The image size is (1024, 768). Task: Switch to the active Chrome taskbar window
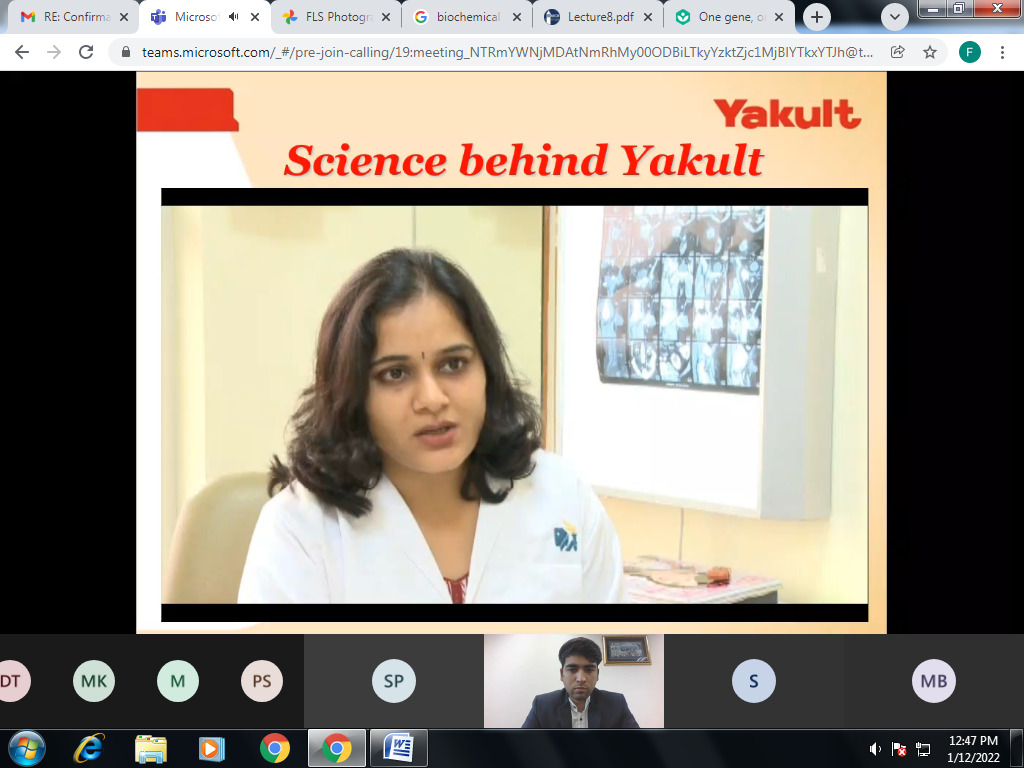point(336,748)
